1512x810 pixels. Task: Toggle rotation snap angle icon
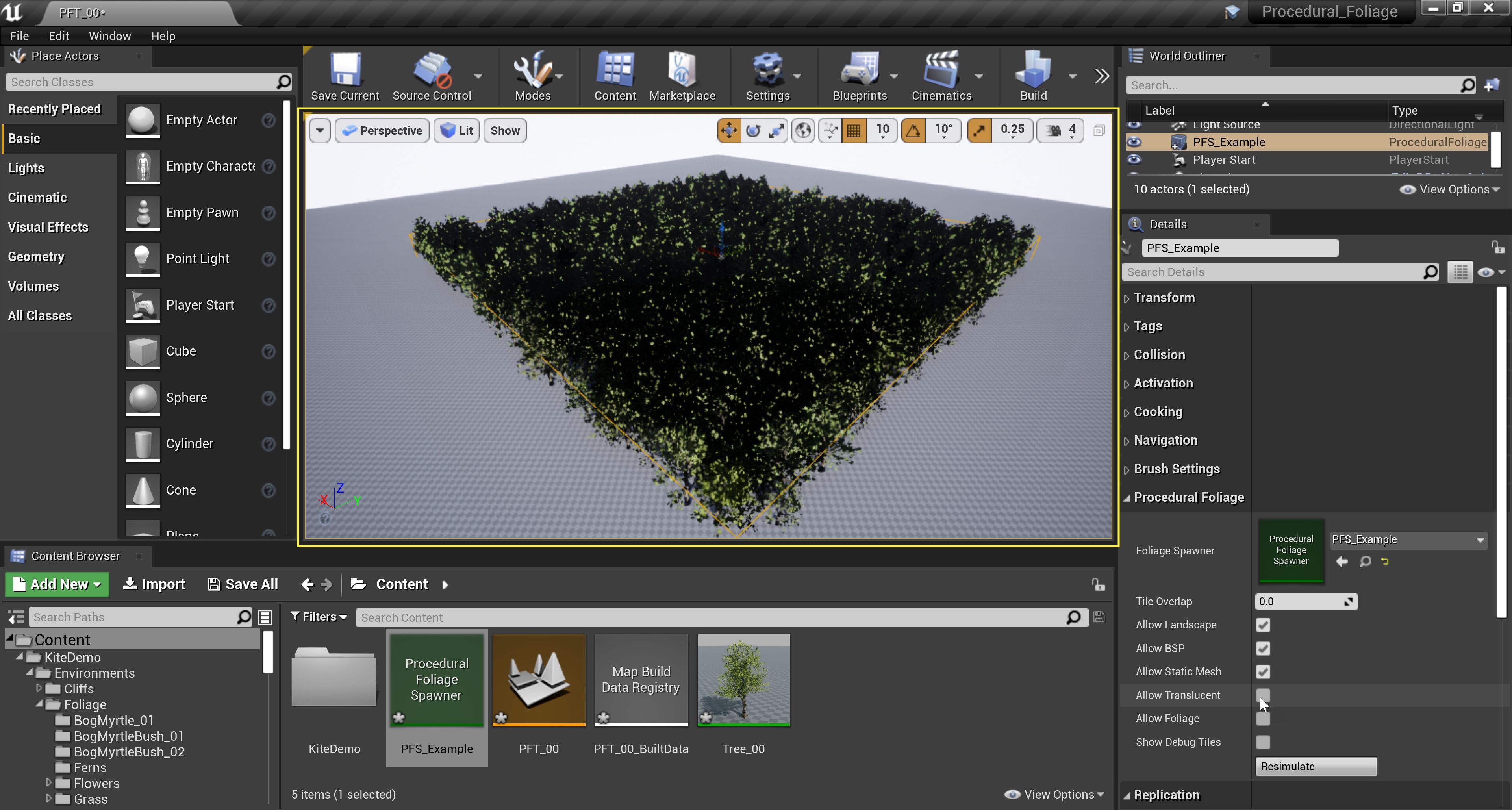pyautogui.click(x=913, y=130)
